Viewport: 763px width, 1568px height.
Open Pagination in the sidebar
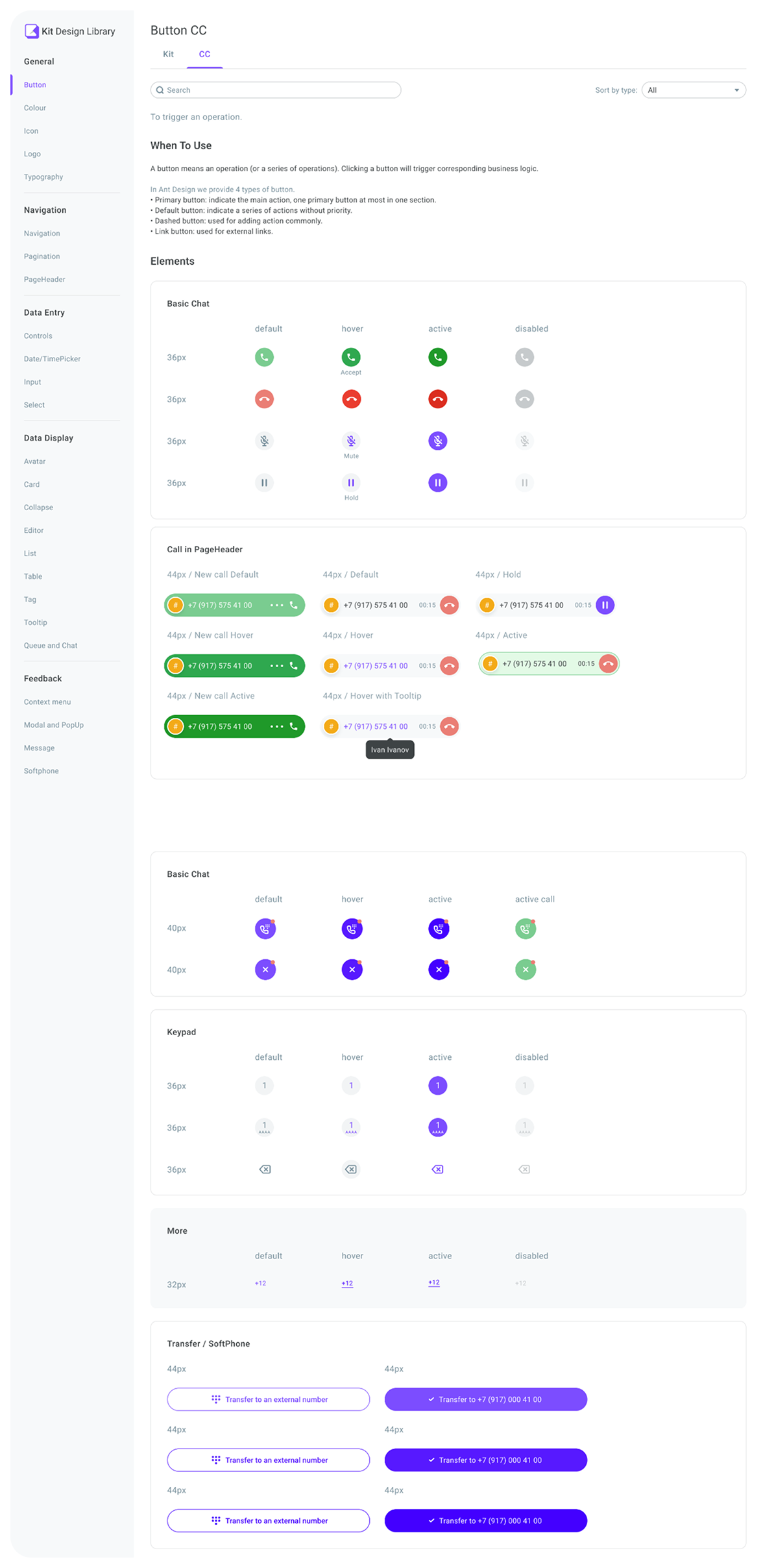pyautogui.click(x=42, y=256)
